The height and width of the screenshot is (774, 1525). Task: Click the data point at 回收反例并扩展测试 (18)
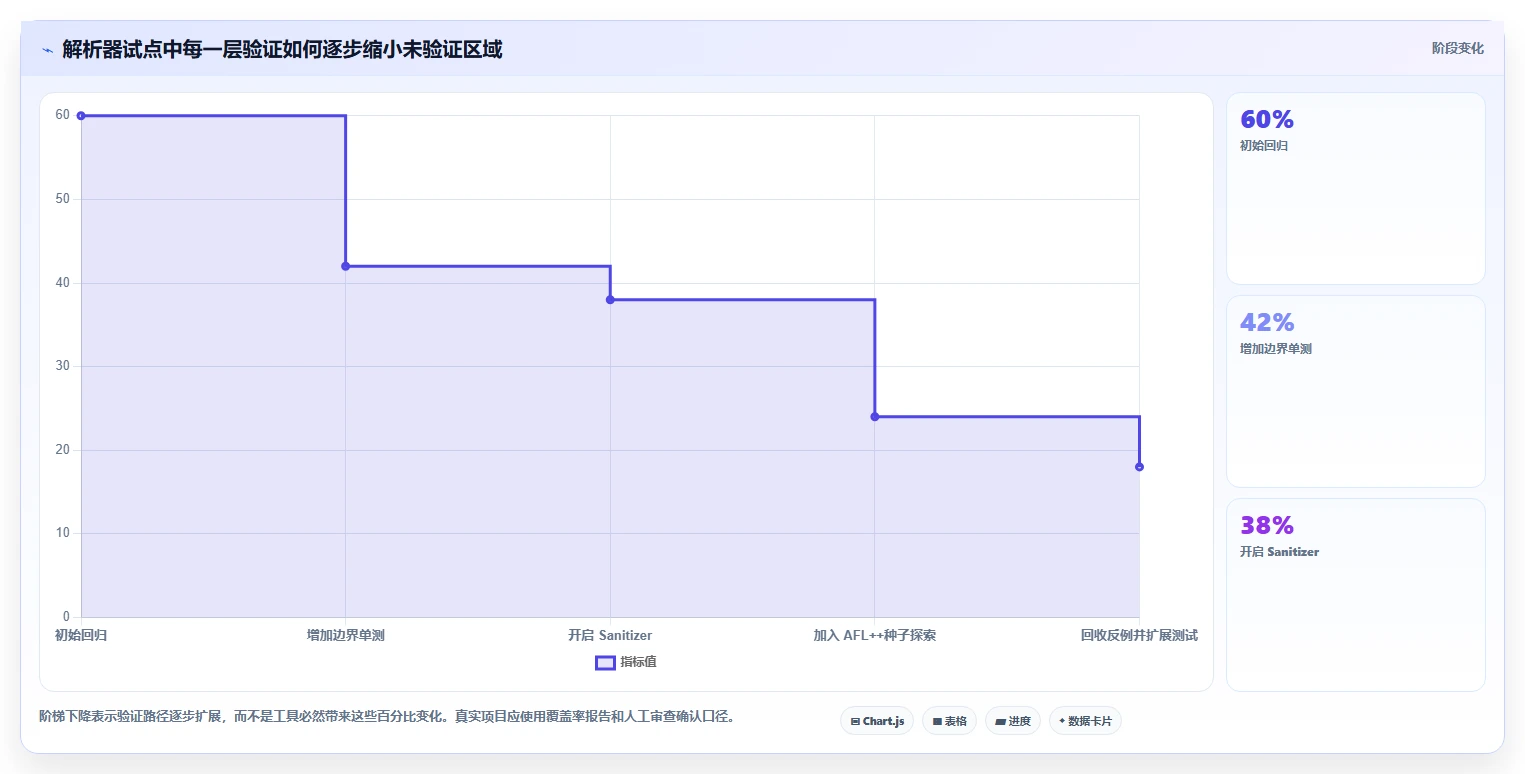coord(1139,467)
